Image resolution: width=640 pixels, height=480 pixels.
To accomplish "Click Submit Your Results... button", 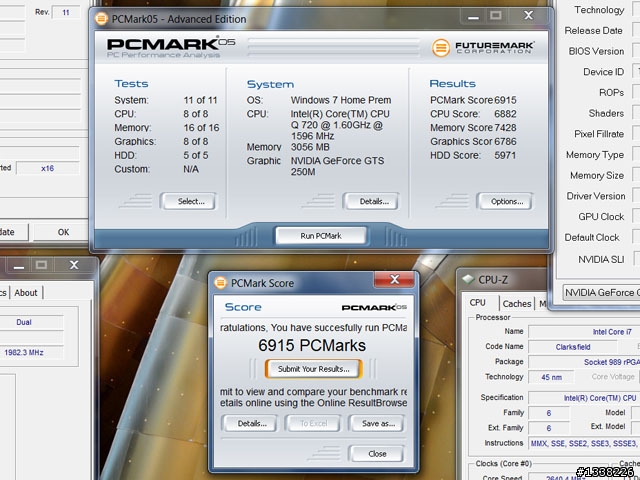I will (x=313, y=369).
